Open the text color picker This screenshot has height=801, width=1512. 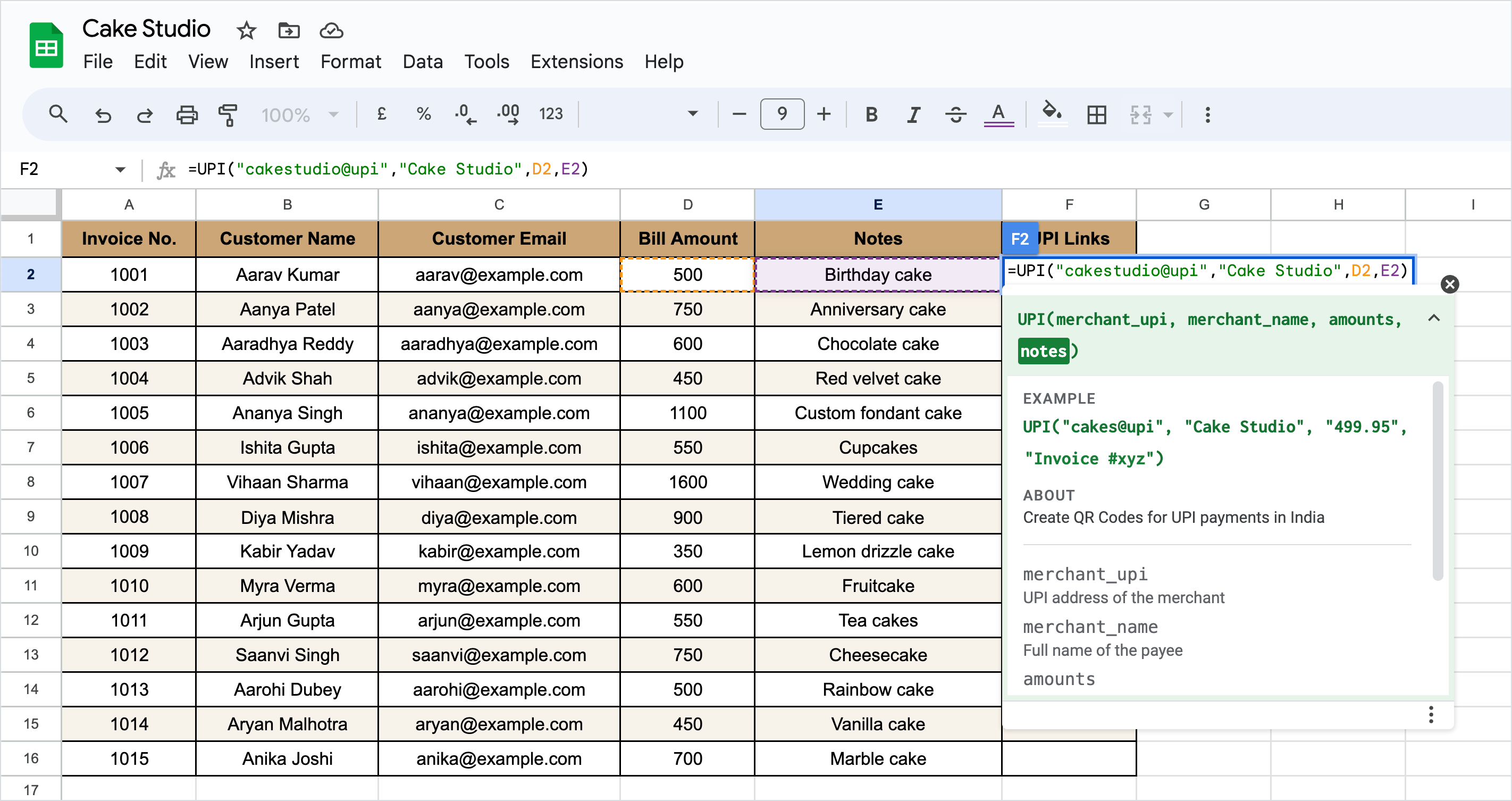pos(998,114)
